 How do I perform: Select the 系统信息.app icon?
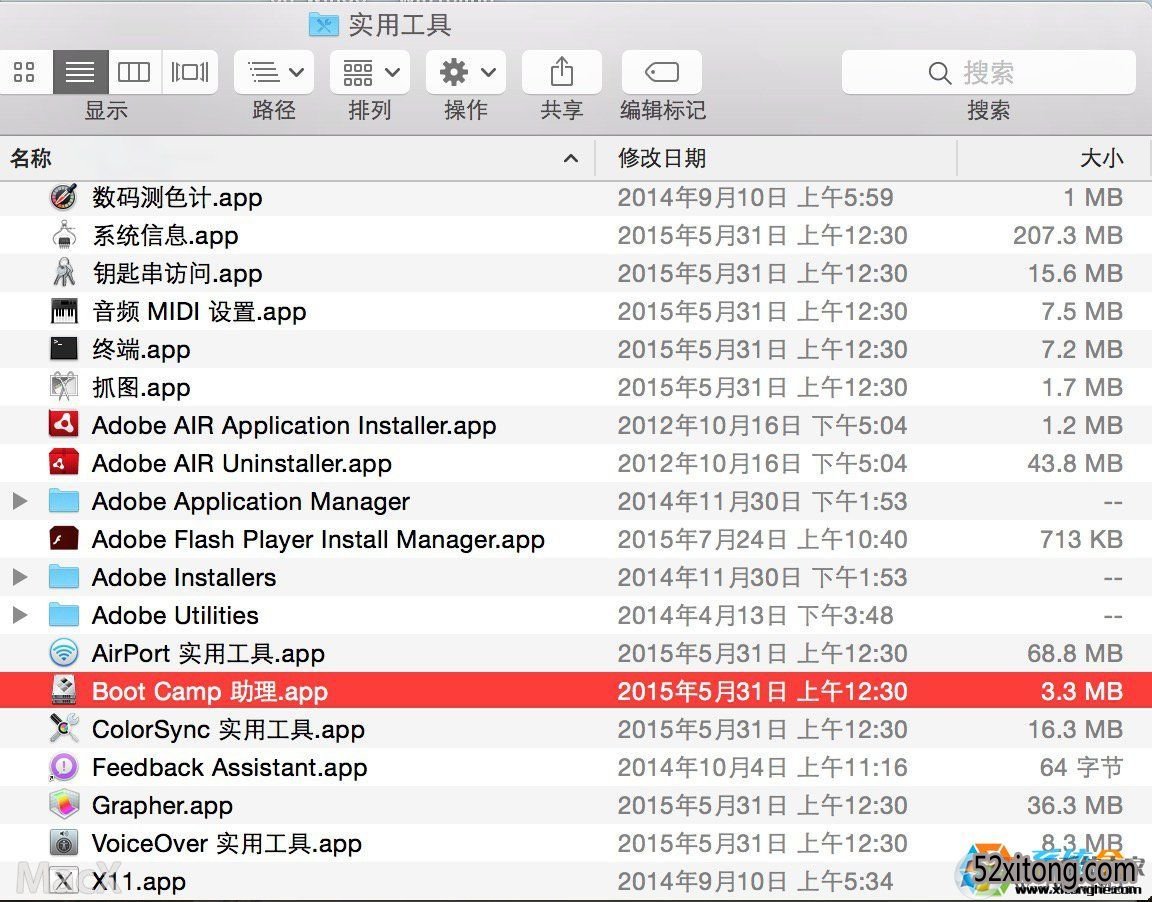pos(64,236)
